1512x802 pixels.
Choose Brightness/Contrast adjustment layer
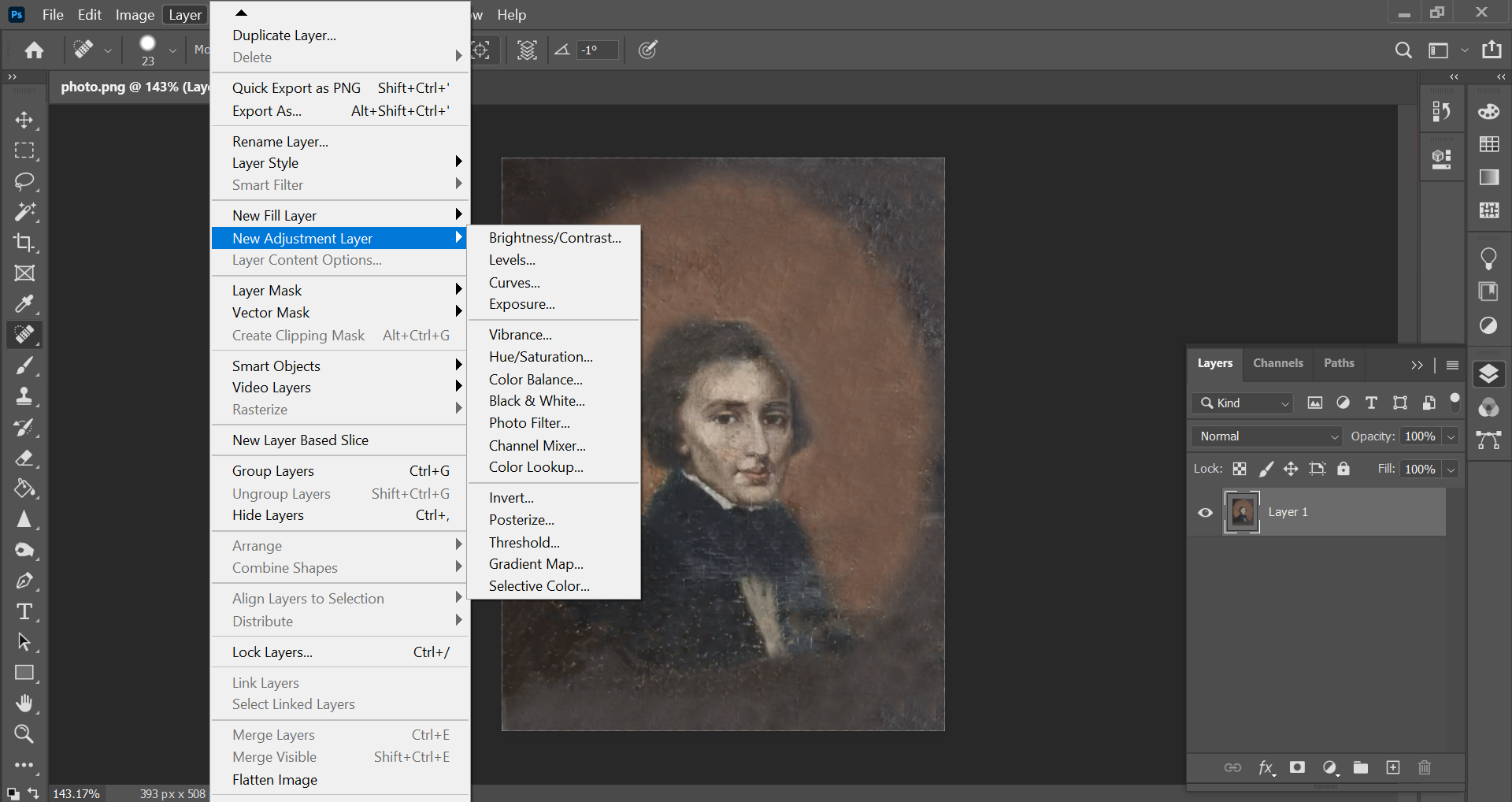(x=554, y=238)
